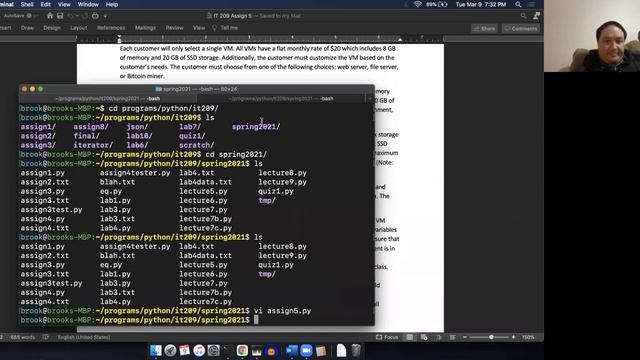Open Notification Center in menu bar

pyautogui.click(x=532, y=4)
